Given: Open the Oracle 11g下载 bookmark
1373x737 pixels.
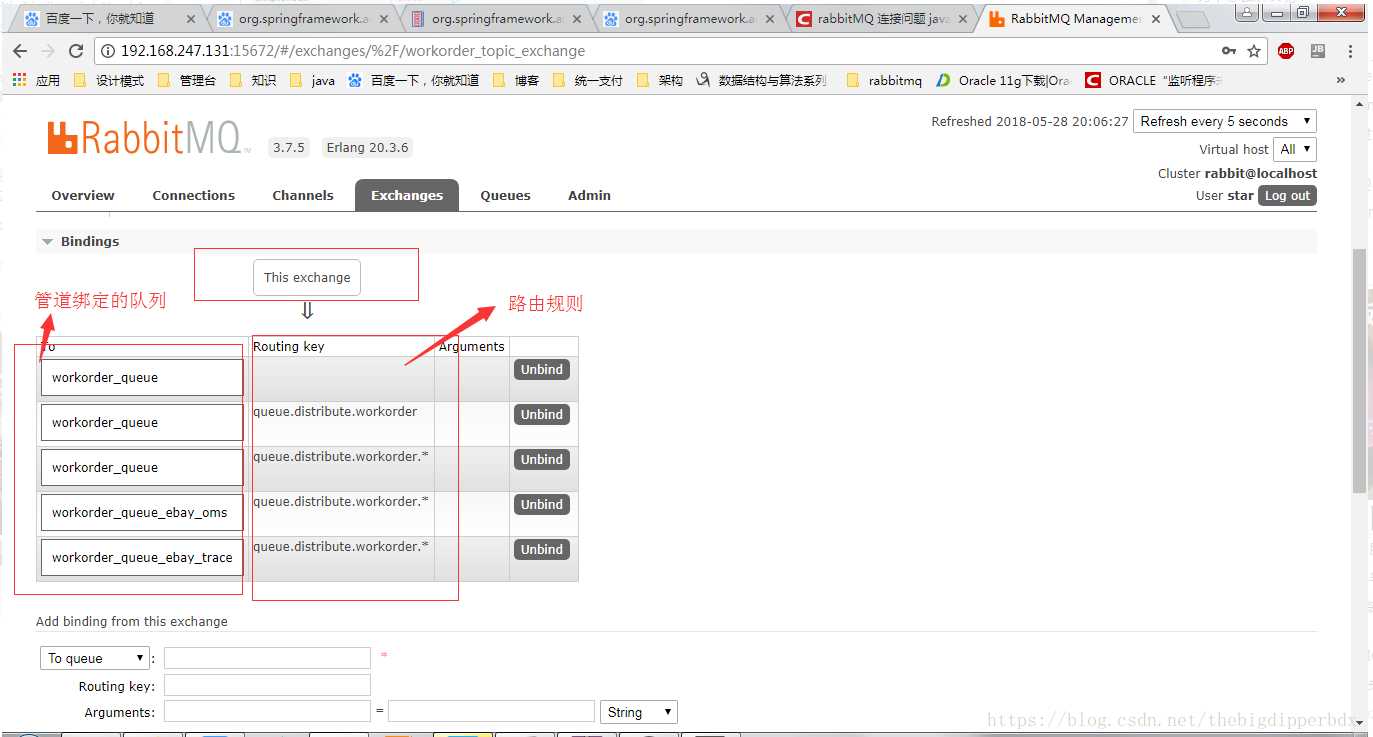Looking at the screenshot, I should [x=1003, y=80].
